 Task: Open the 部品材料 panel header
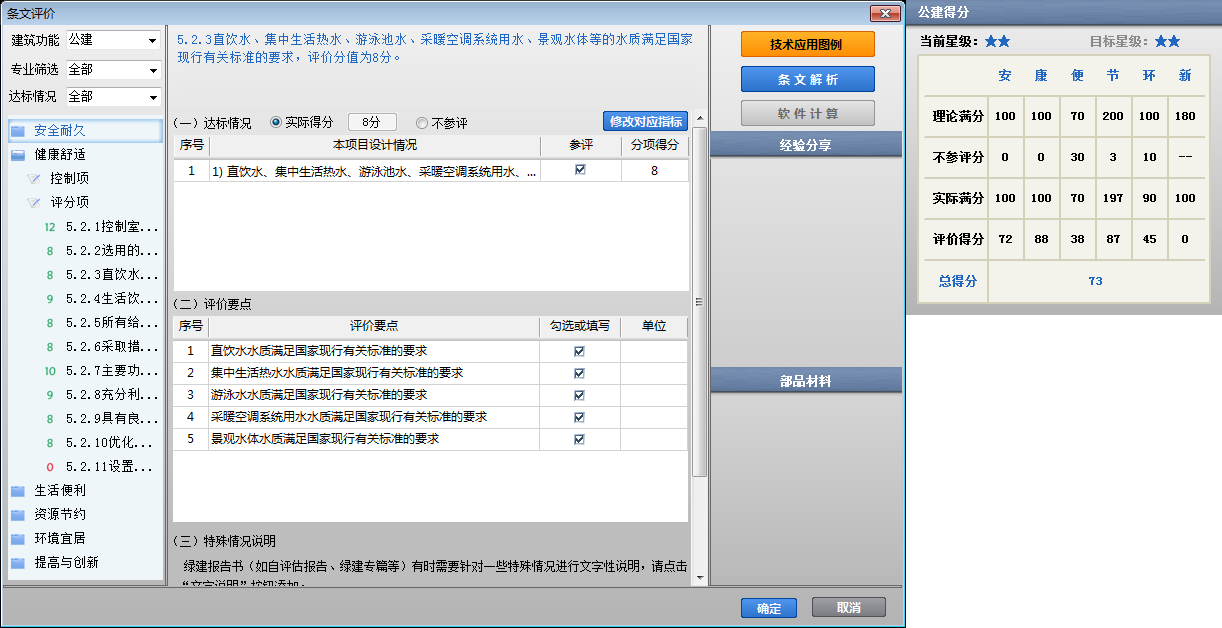pyautogui.click(x=806, y=381)
